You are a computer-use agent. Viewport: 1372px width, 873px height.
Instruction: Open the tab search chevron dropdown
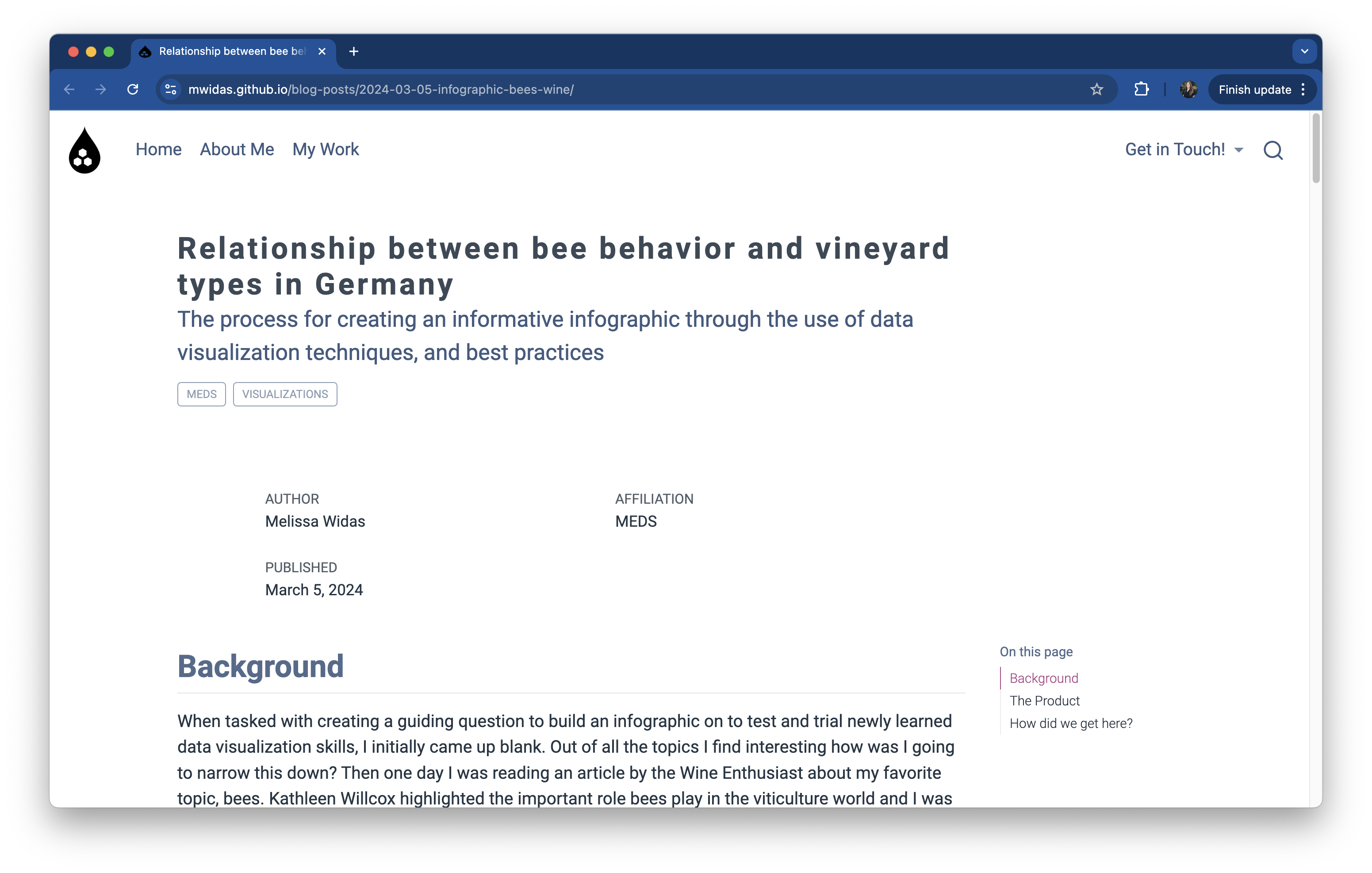click(x=1304, y=51)
